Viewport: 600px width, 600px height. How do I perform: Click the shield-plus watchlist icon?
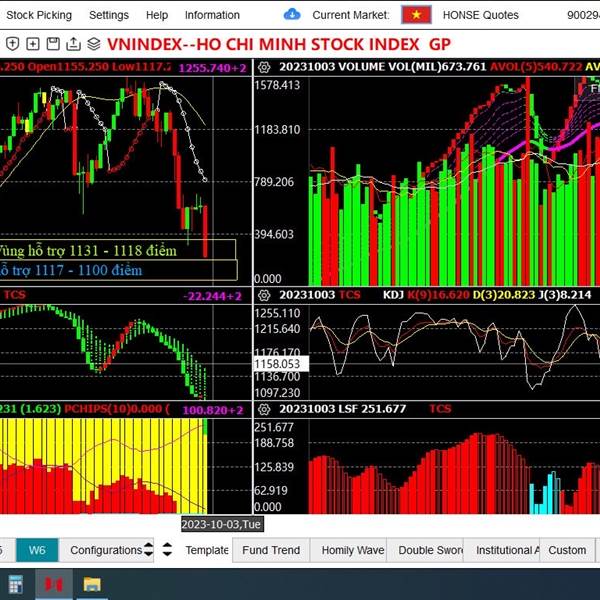(13, 44)
